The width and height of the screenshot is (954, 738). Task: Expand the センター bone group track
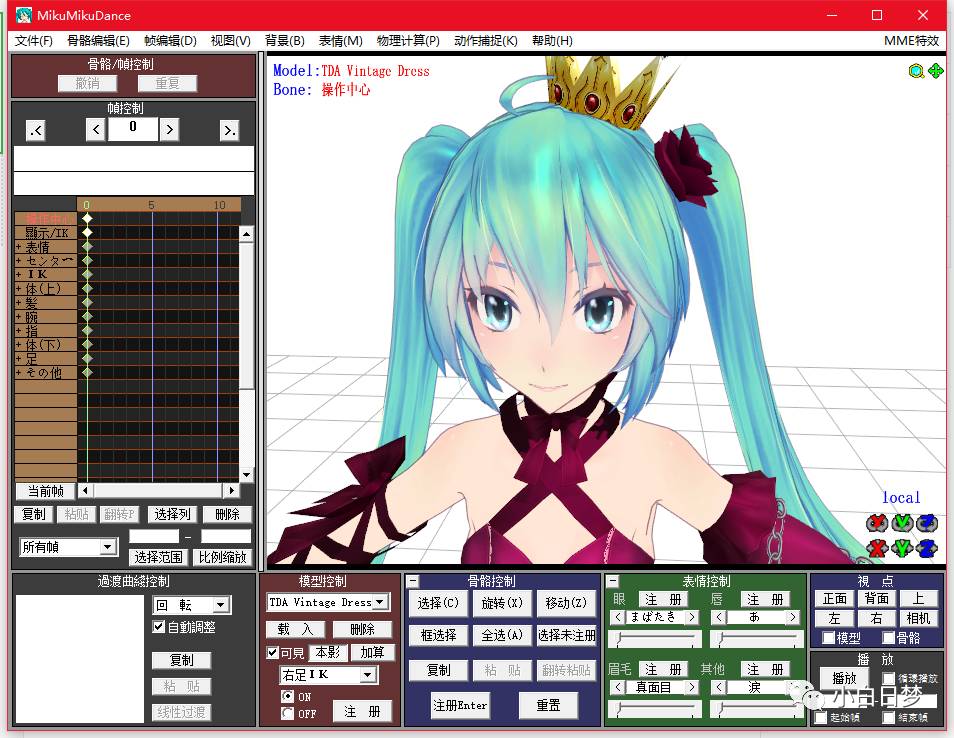[19, 260]
